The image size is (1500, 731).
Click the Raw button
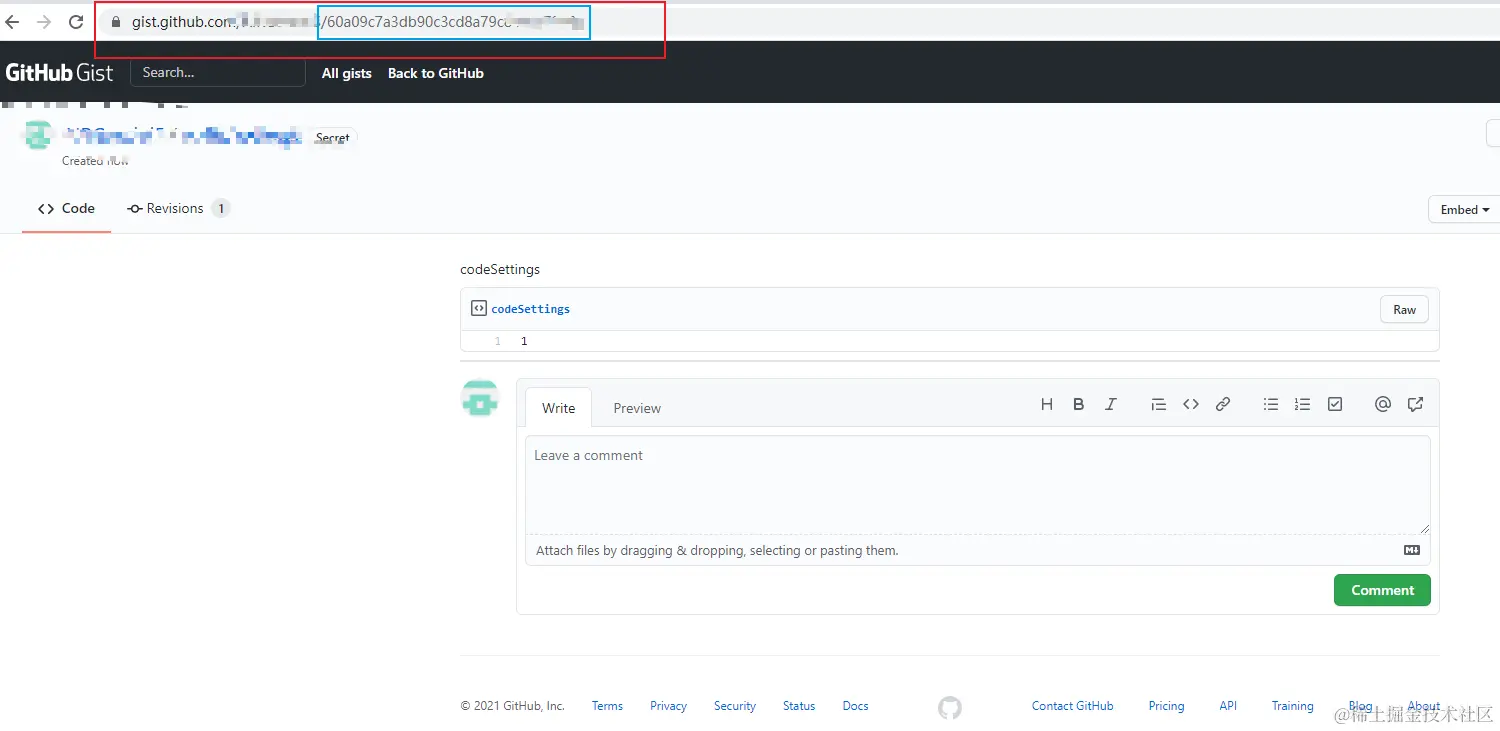click(x=1404, y=310)
